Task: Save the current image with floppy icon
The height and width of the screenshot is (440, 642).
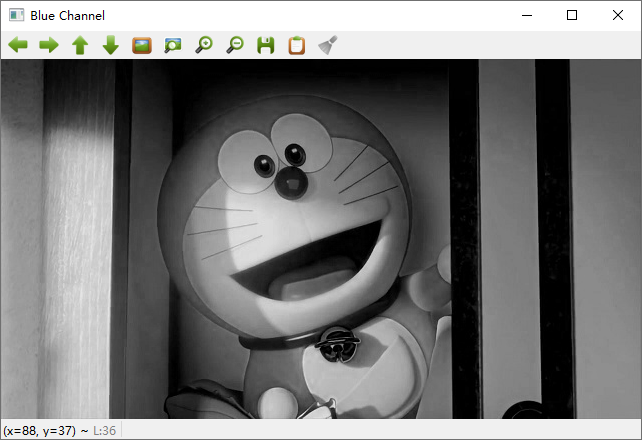Action: [266, 45]
